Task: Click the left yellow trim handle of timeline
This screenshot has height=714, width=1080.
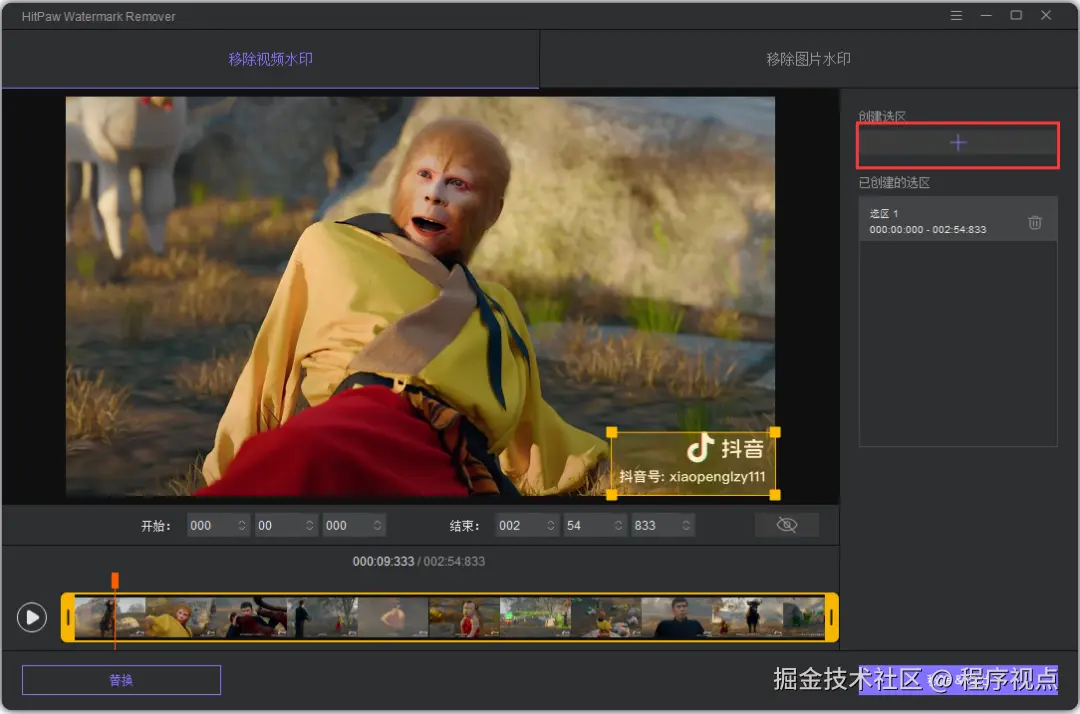Action: coord(68,618)
